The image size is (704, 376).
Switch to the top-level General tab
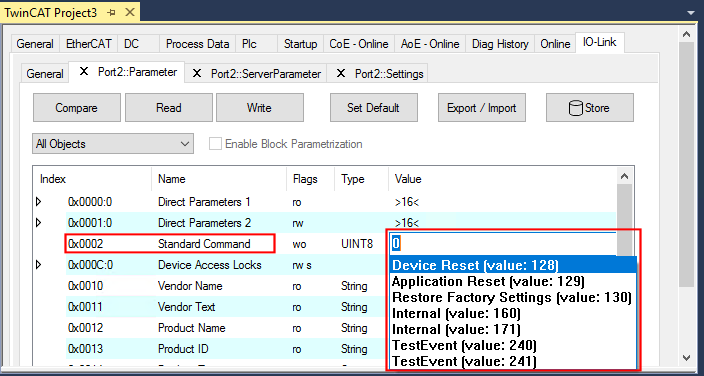pyautogui.click(x=35, y=44)
